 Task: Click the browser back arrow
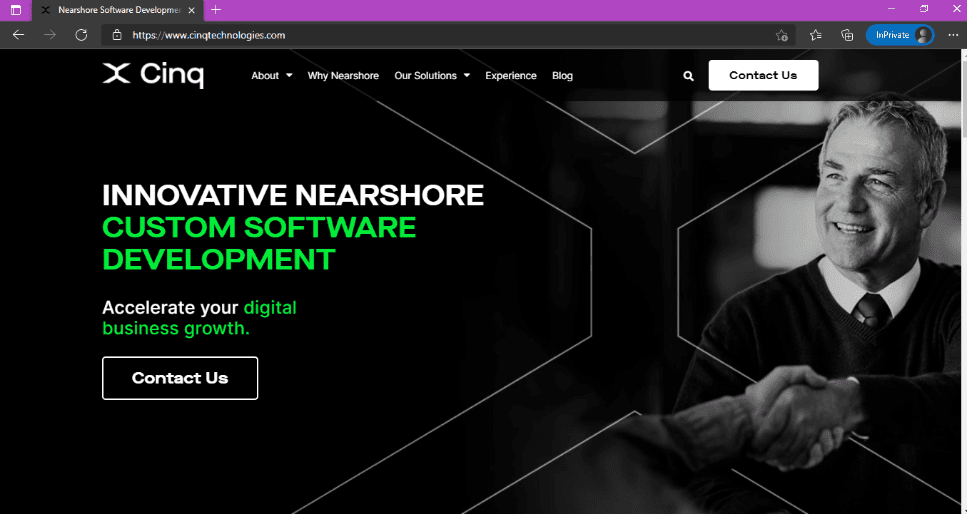(18, 35)
